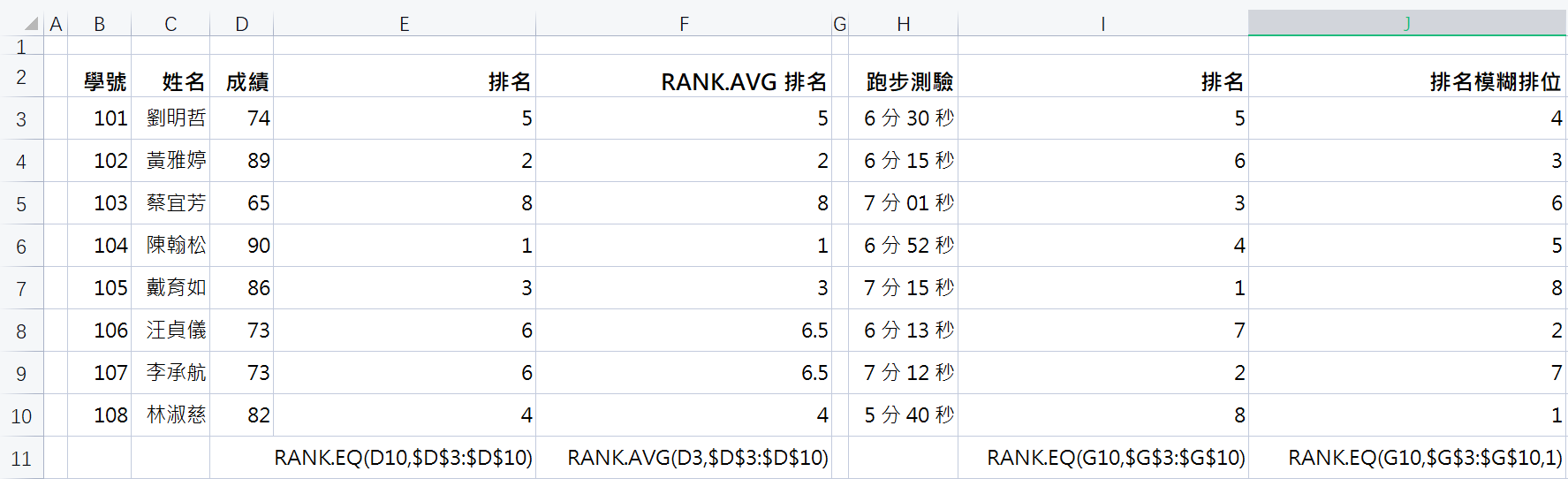Screen dimensions: 1568x479
Task: Select running time 6 分 13 秒
Action: click(x=904, y=331)
